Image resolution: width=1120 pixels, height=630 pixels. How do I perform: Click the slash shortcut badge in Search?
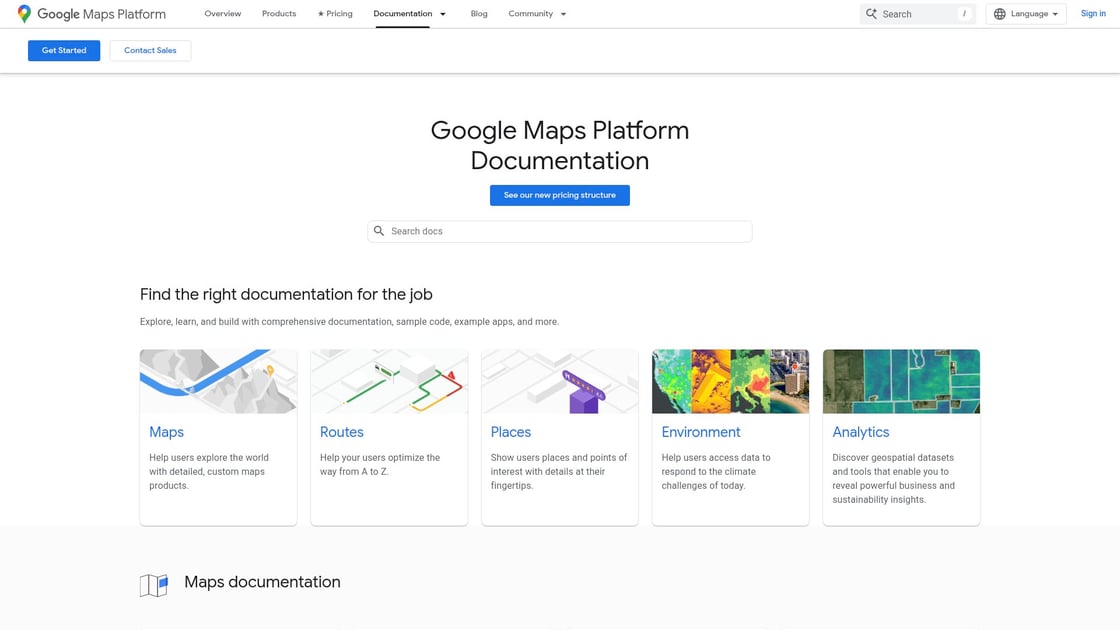pos(964,14)
